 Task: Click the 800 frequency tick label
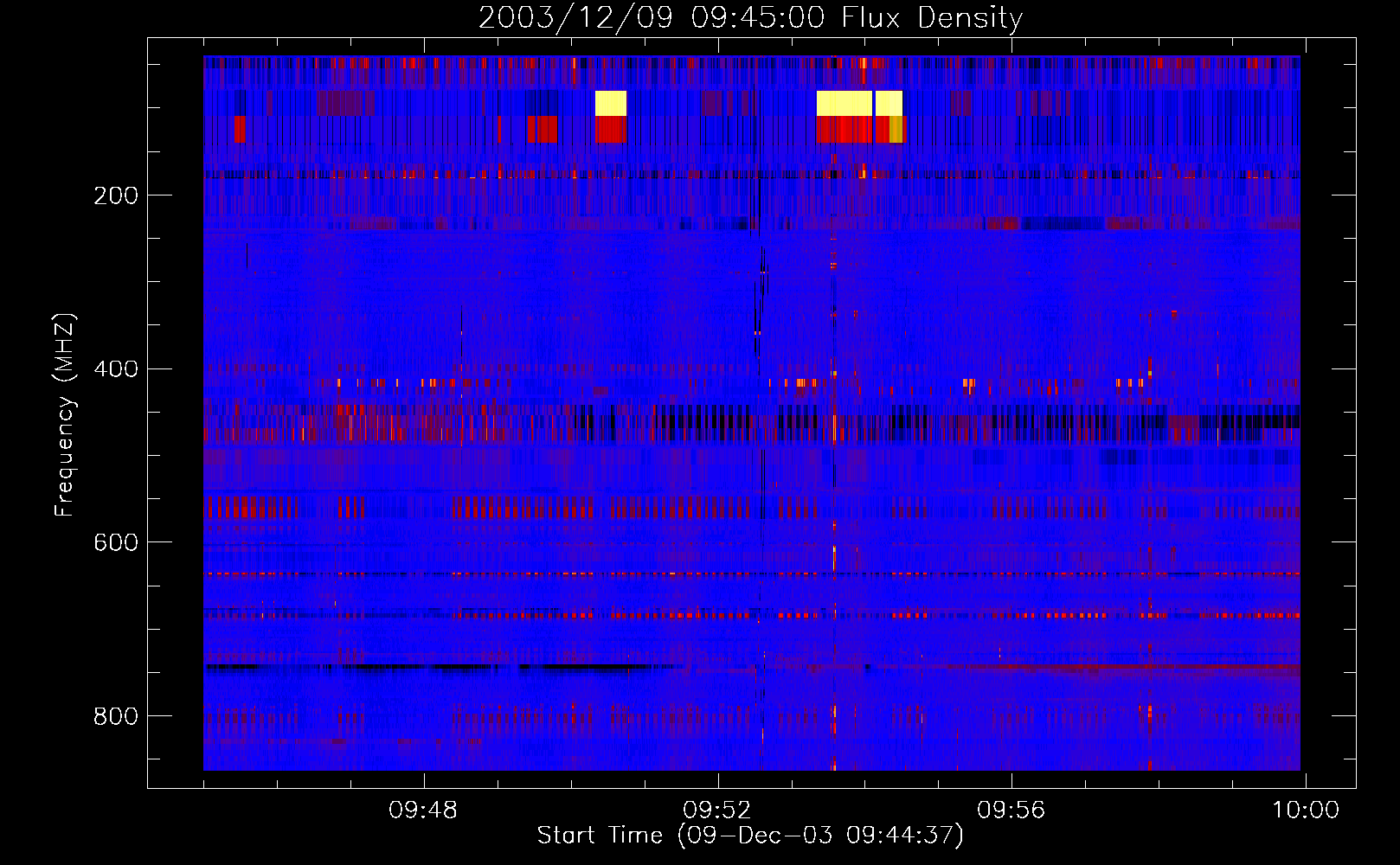click(x=116, y=716)
